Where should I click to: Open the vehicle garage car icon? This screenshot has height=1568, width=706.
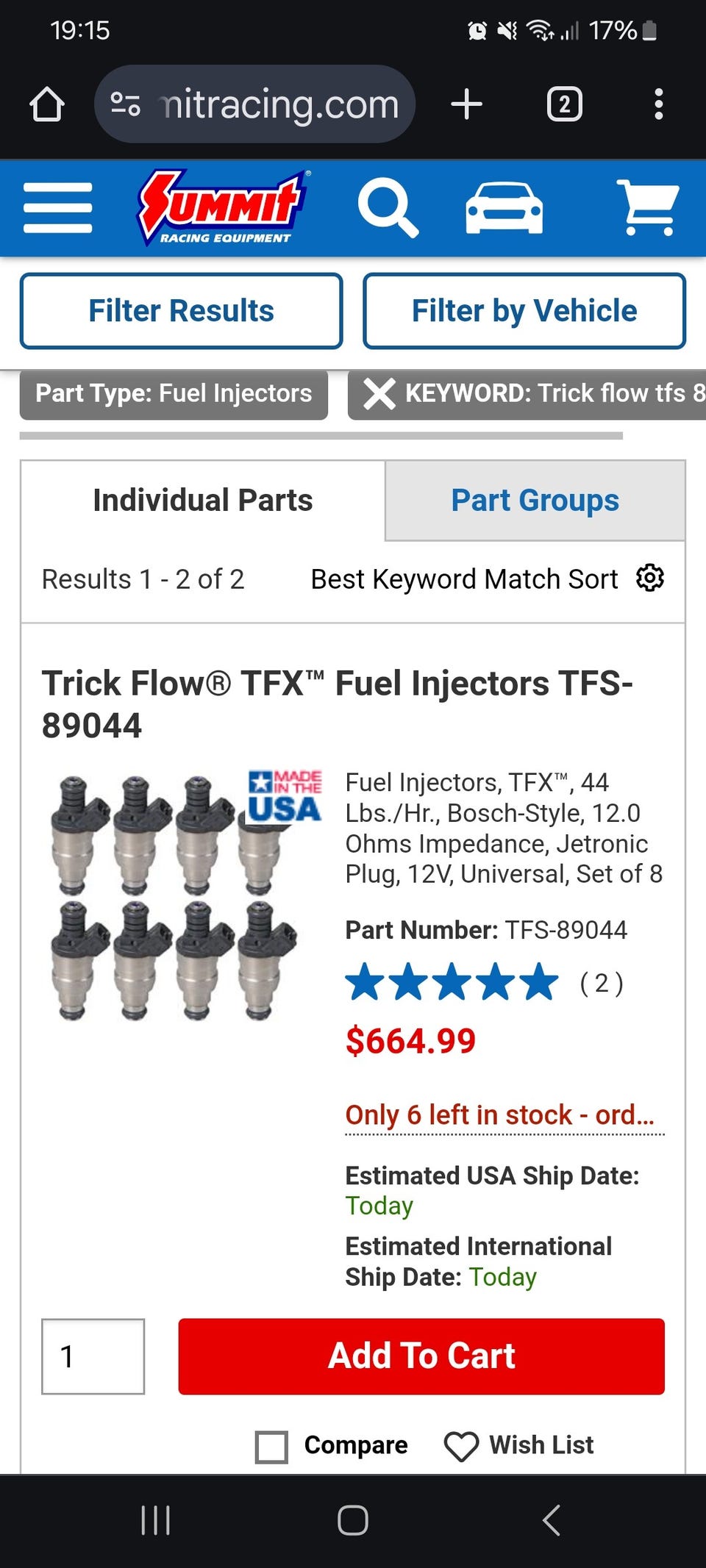click(x=504, y=208)
